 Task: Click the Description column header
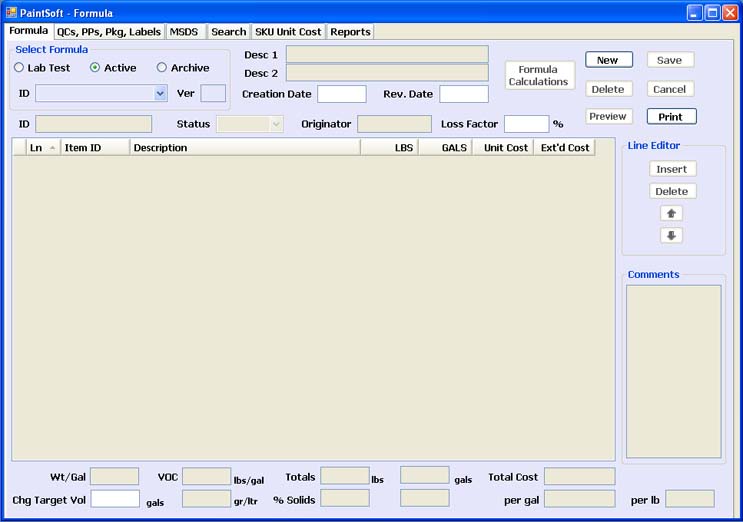[245, 148]
